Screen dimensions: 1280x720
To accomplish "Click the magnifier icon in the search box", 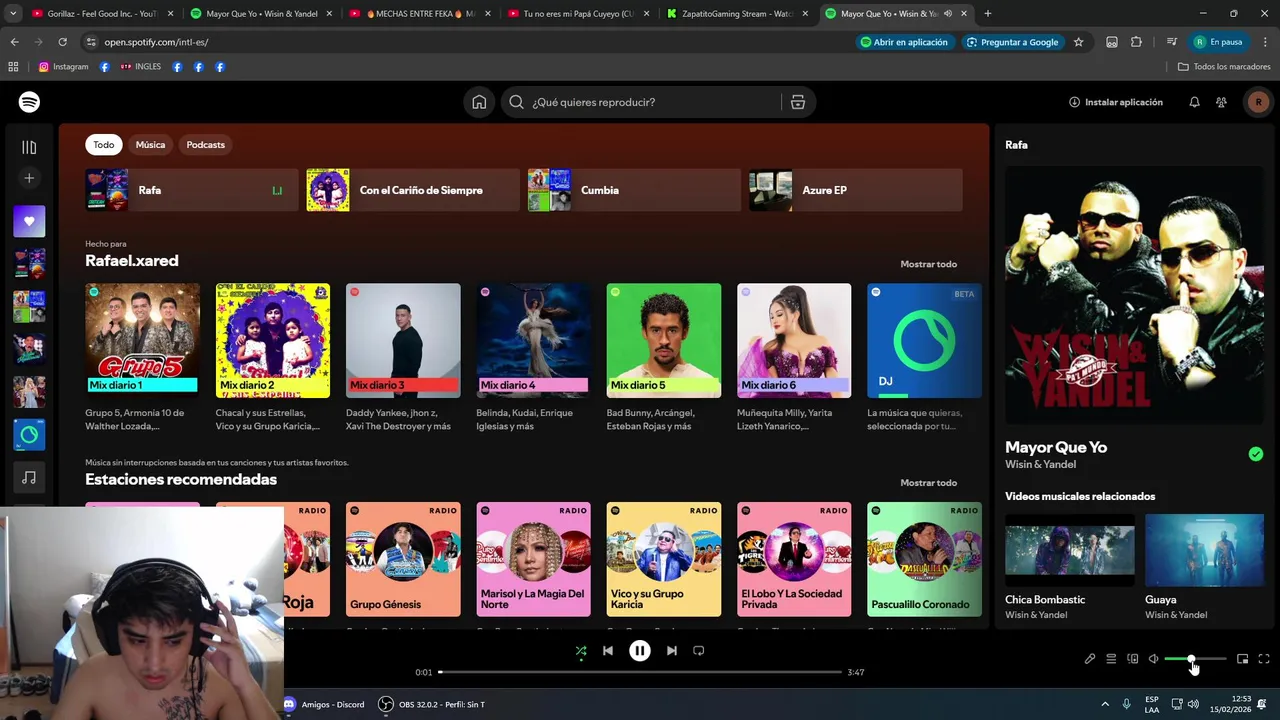I will point(516,102).
